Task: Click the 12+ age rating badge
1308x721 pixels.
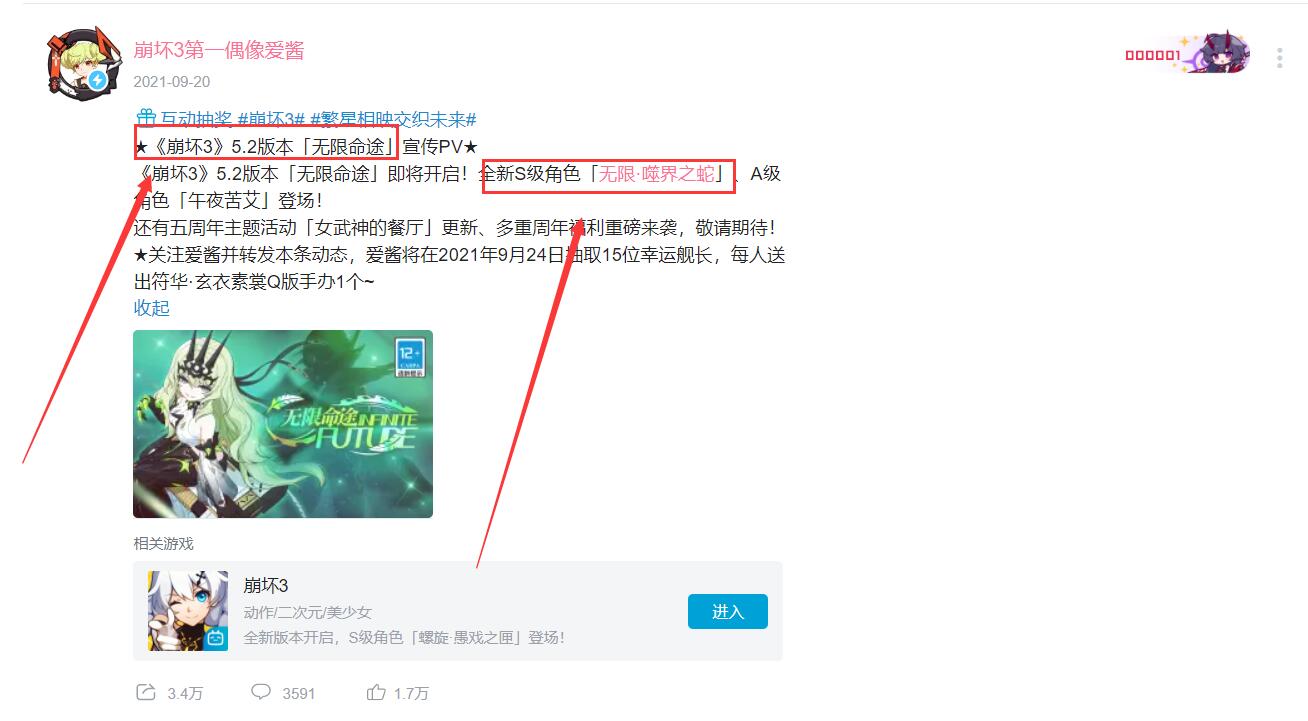Action: [411, 356]
